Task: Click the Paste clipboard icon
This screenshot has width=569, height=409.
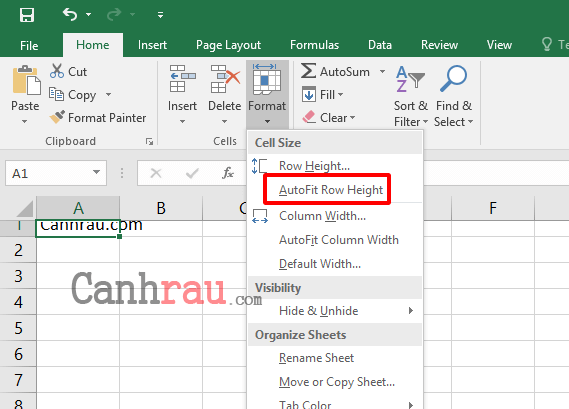Action: tap(26, 80)
